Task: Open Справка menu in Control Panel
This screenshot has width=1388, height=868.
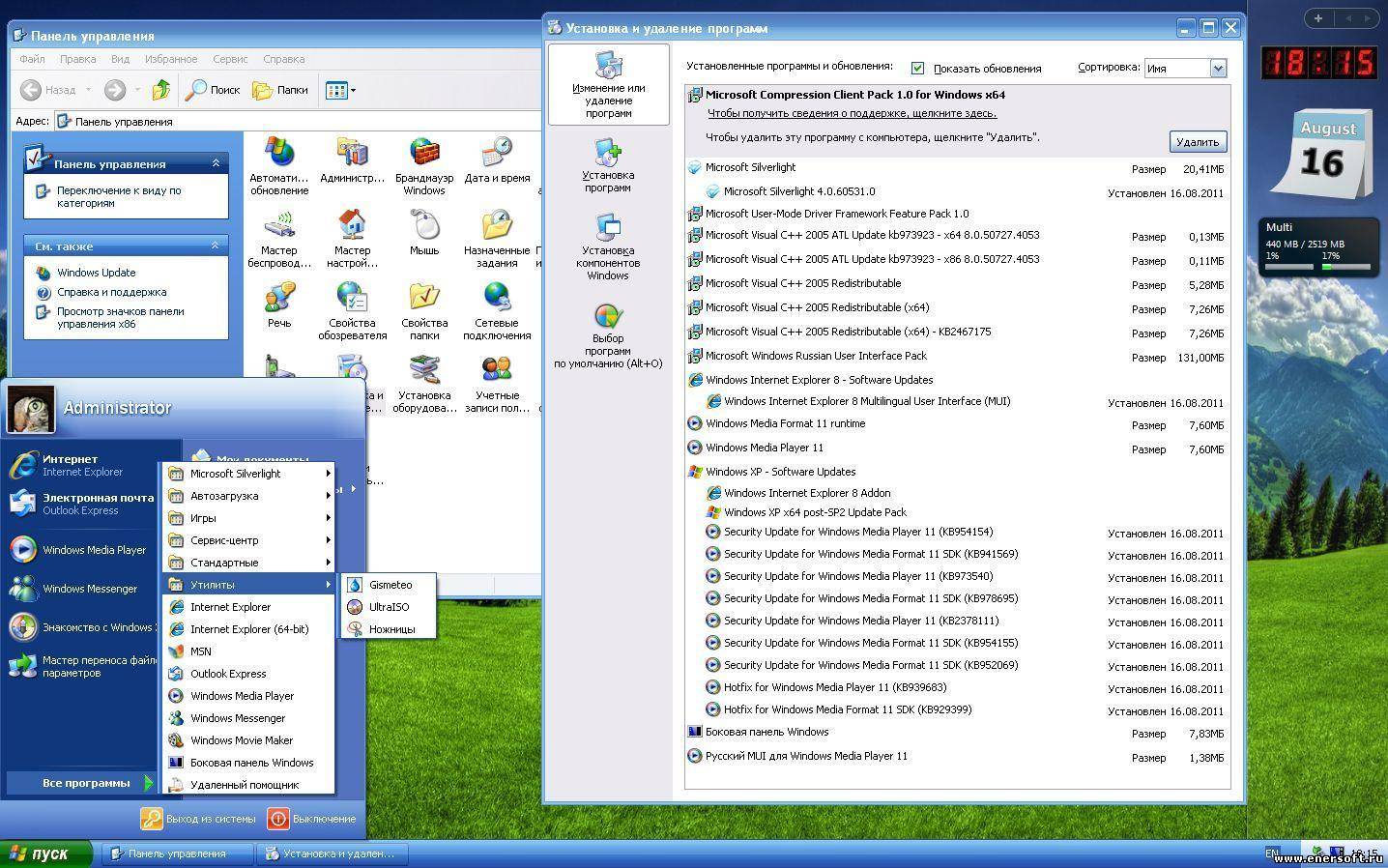Action: (x=283, y=59)
